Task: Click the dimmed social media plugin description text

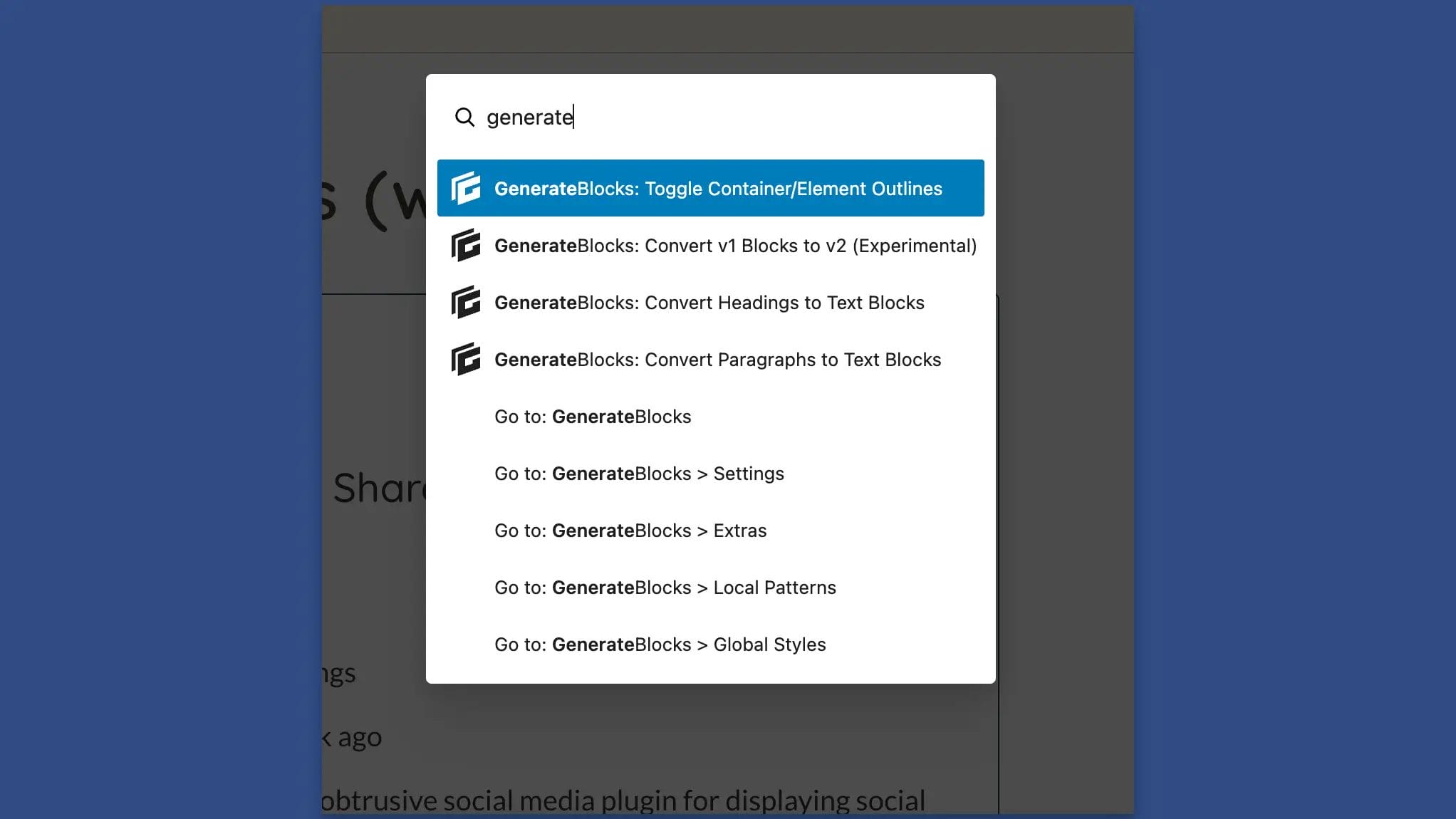Action: point(623,800)
